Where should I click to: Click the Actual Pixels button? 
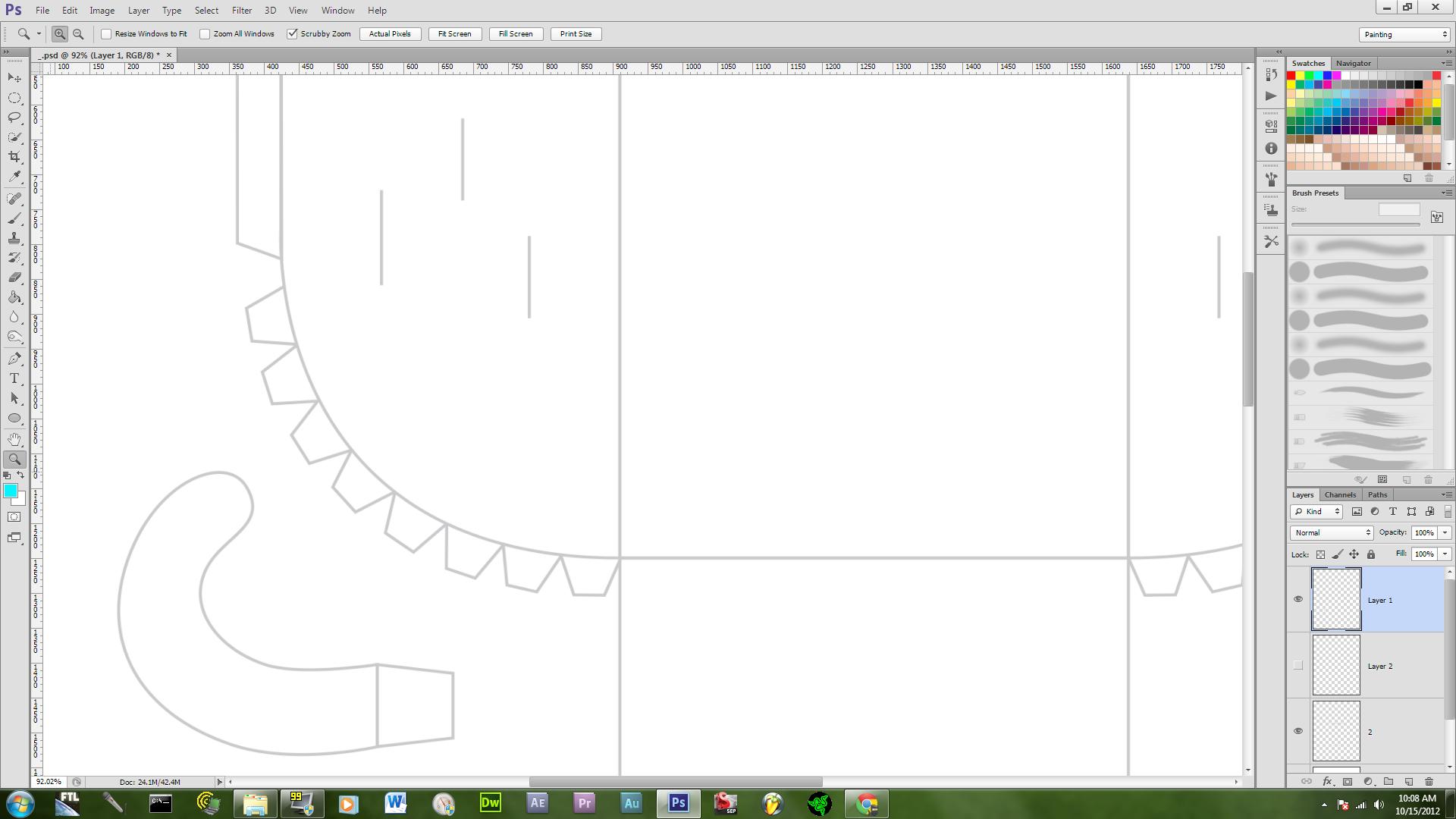click(x=390, y=34)
